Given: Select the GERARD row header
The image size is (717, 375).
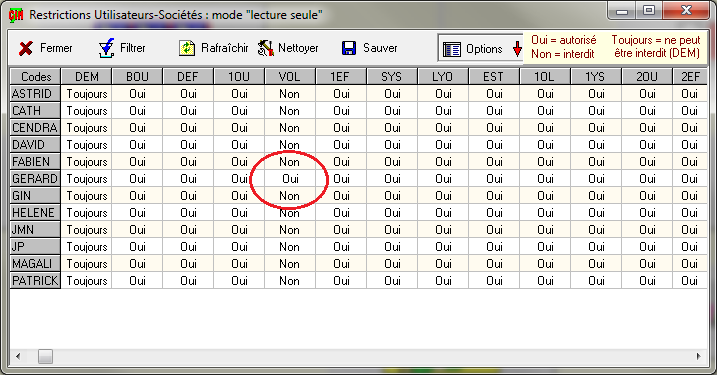Looking at the screenshot, I should coord(35,178).
